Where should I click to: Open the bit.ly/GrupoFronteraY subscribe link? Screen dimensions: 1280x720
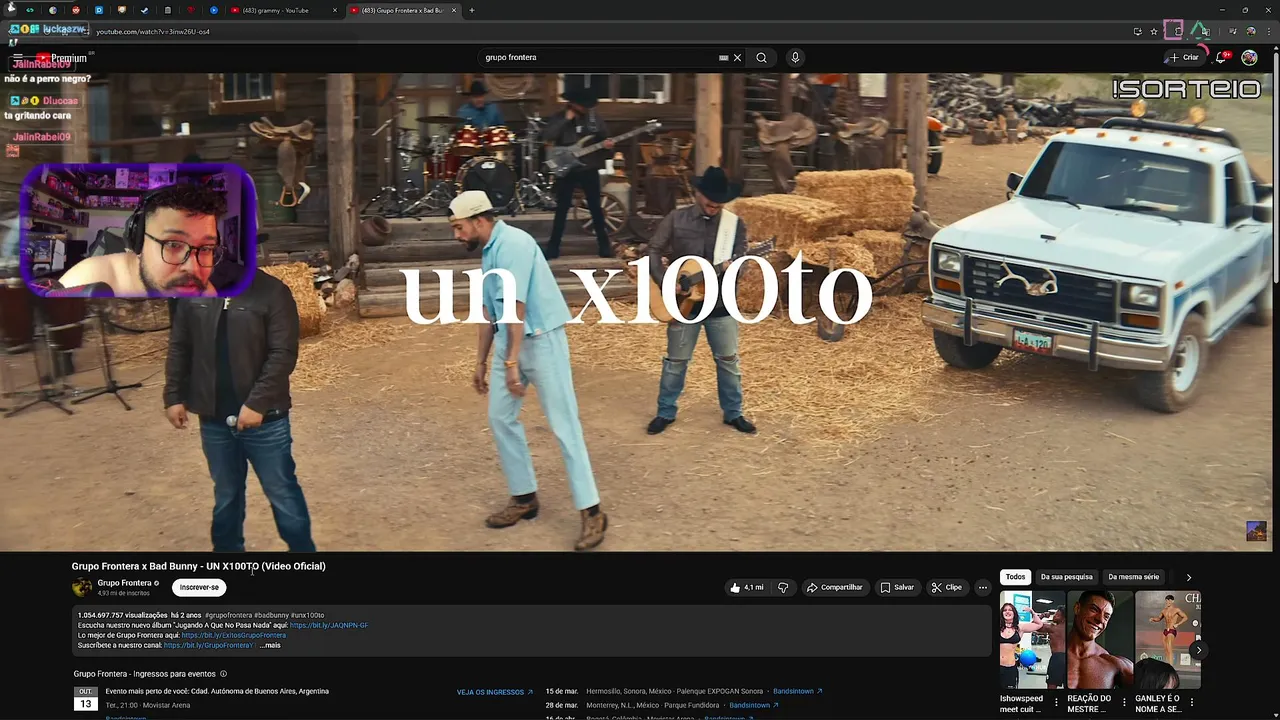click(209, 645)
